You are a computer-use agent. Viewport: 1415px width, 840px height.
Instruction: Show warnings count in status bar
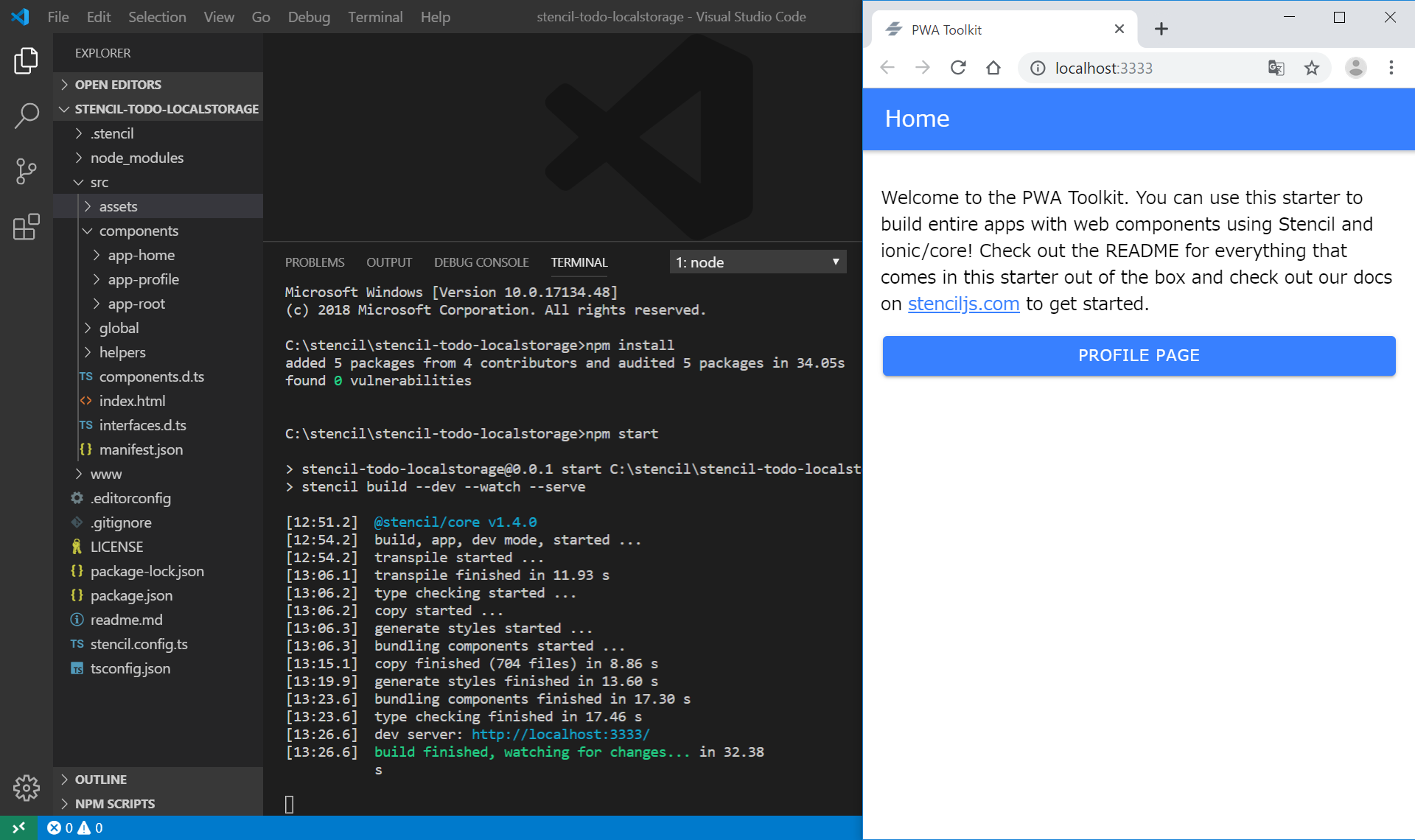(91, 827)
